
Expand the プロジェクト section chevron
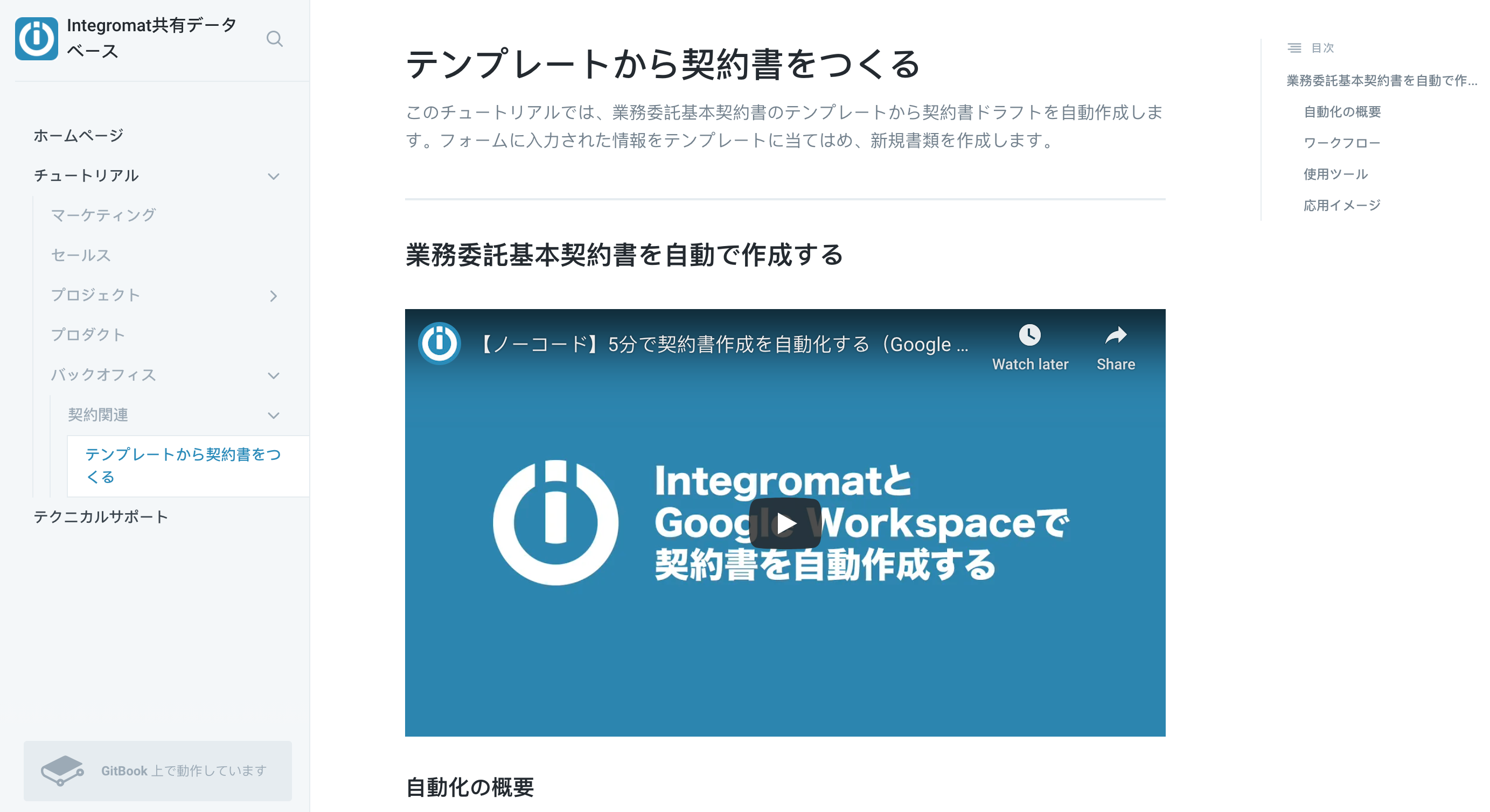tap(274, 296)
